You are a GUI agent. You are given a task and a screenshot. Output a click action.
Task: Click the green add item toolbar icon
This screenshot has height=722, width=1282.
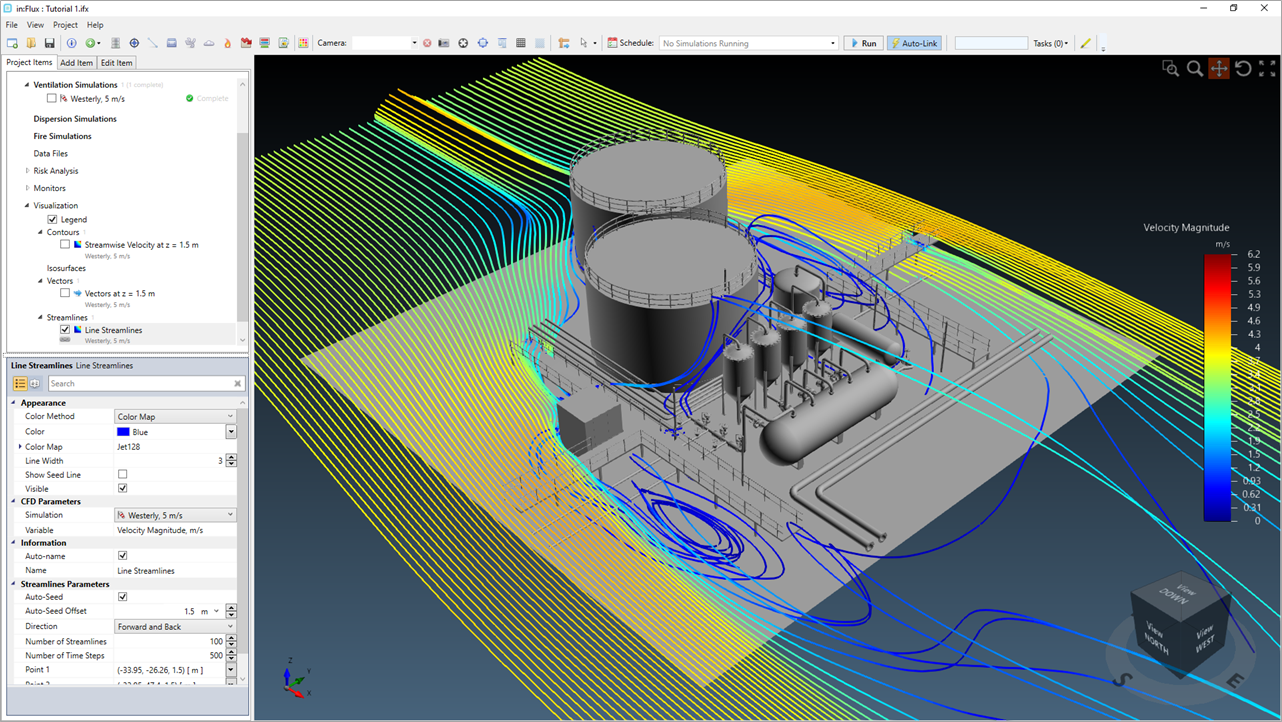click(x=90, y=43)
